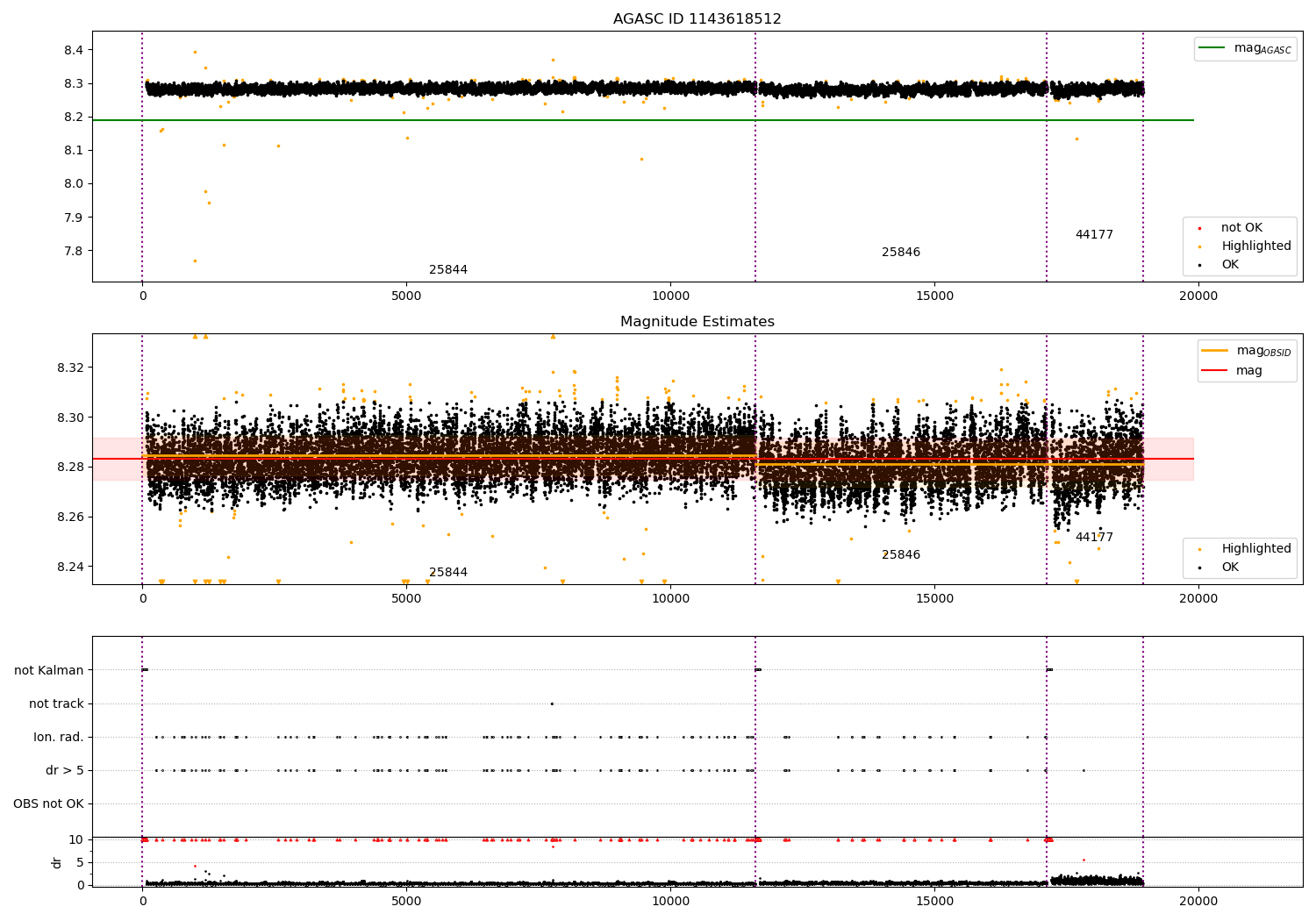The width and height of the screenshot is (1316, 921).
Task: Click 'Highlighted' in the middle plot legend
Action: click(x=1255, y=549)
